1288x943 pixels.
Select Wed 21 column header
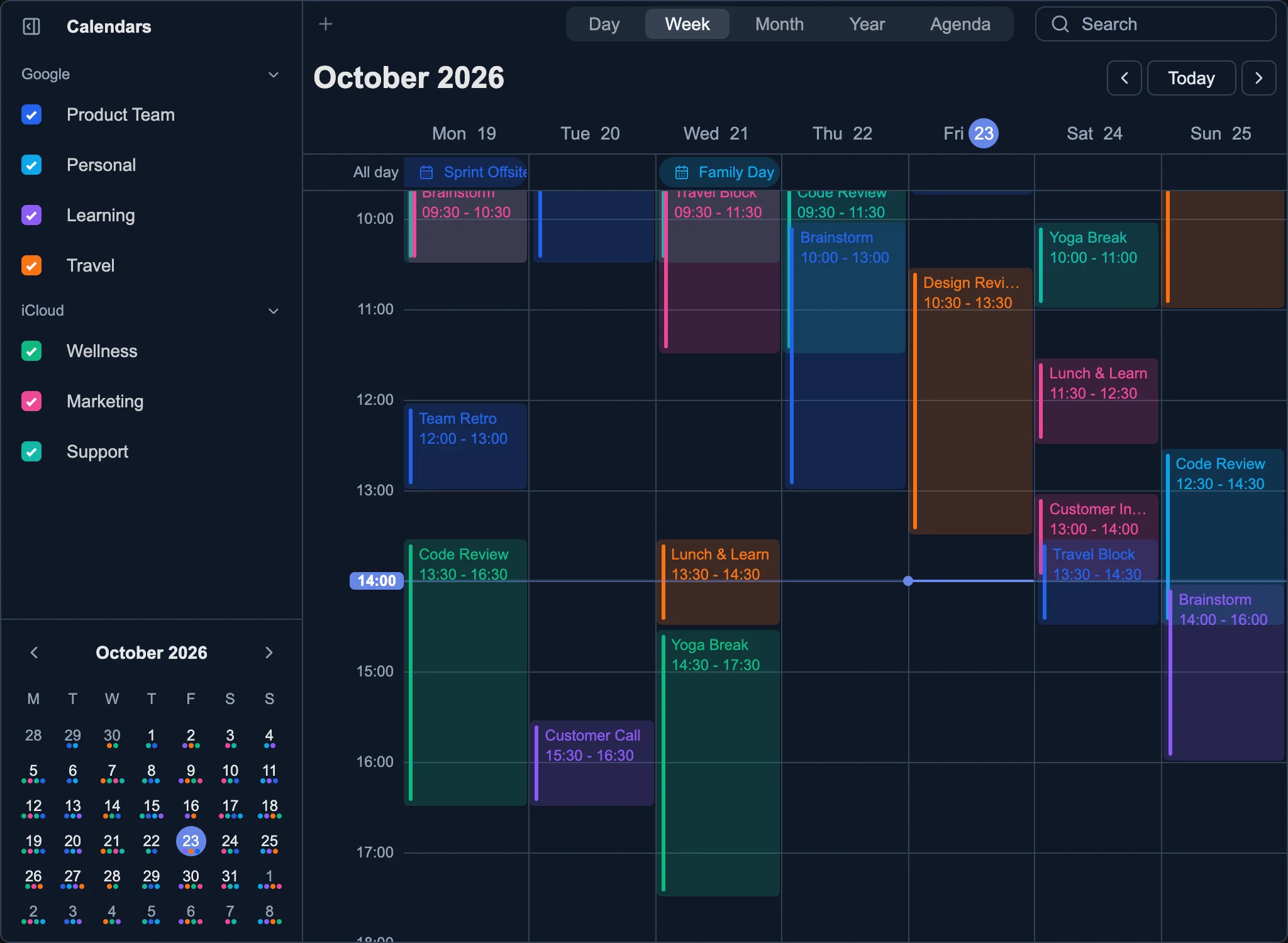pos(716,133)
